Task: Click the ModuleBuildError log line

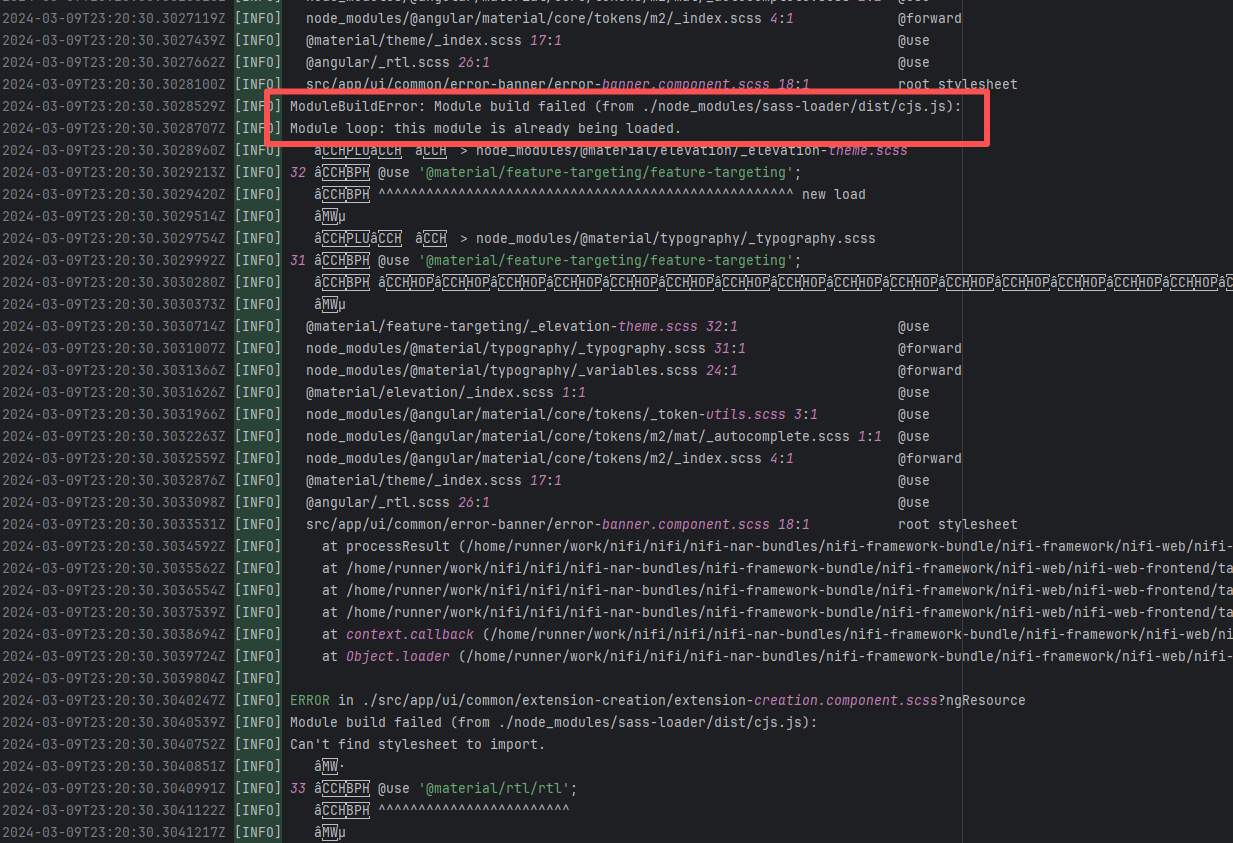Action: pyautogui.click(x=625, y=106)
